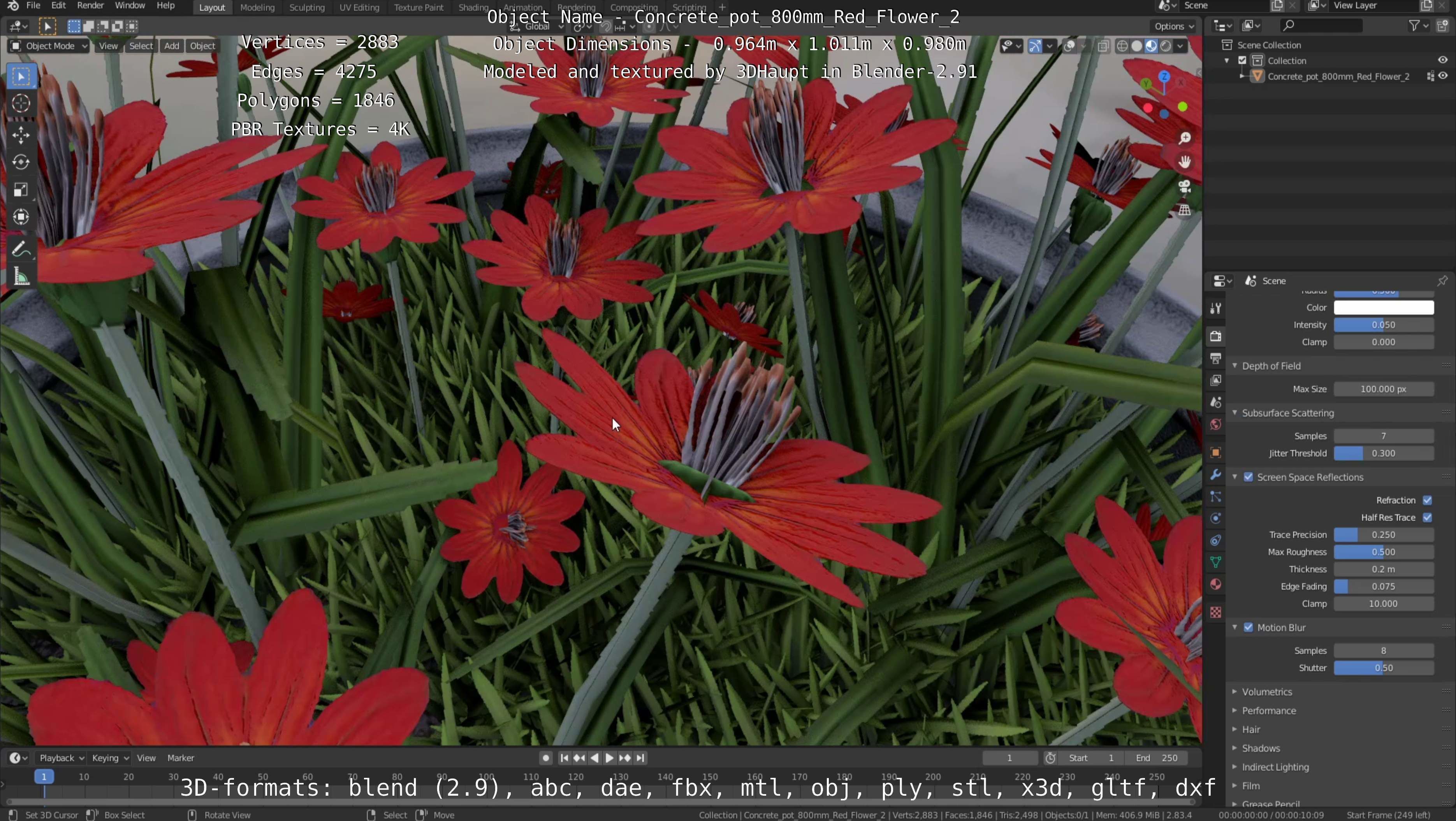The image size is (1456, 821).
Task: Jump to the end frame
Action: (640, 758)
